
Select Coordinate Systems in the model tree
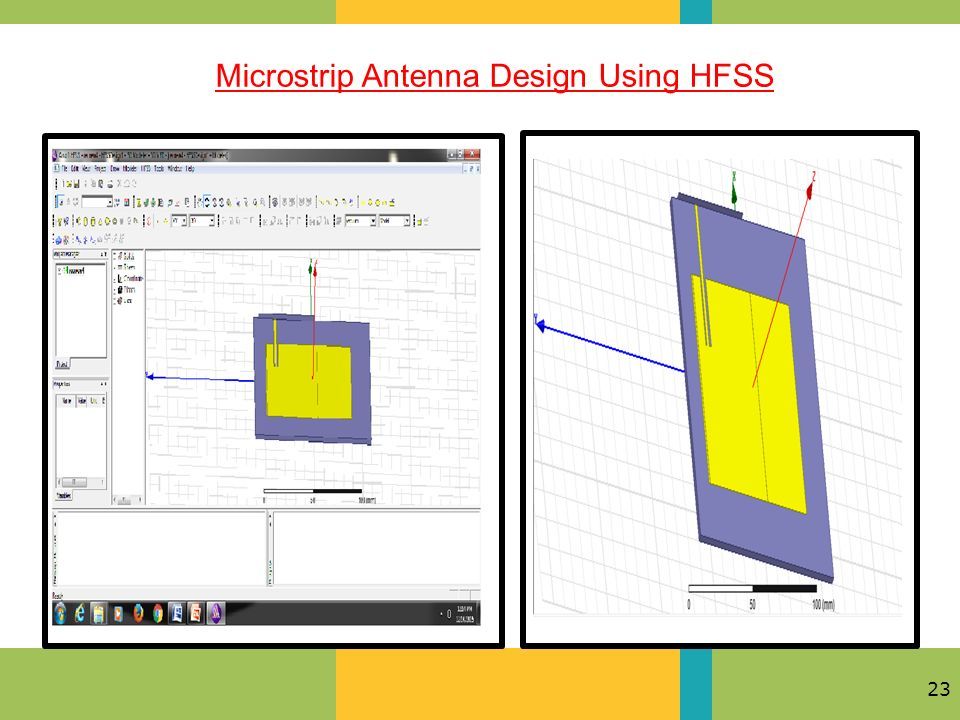pos(130,279)
